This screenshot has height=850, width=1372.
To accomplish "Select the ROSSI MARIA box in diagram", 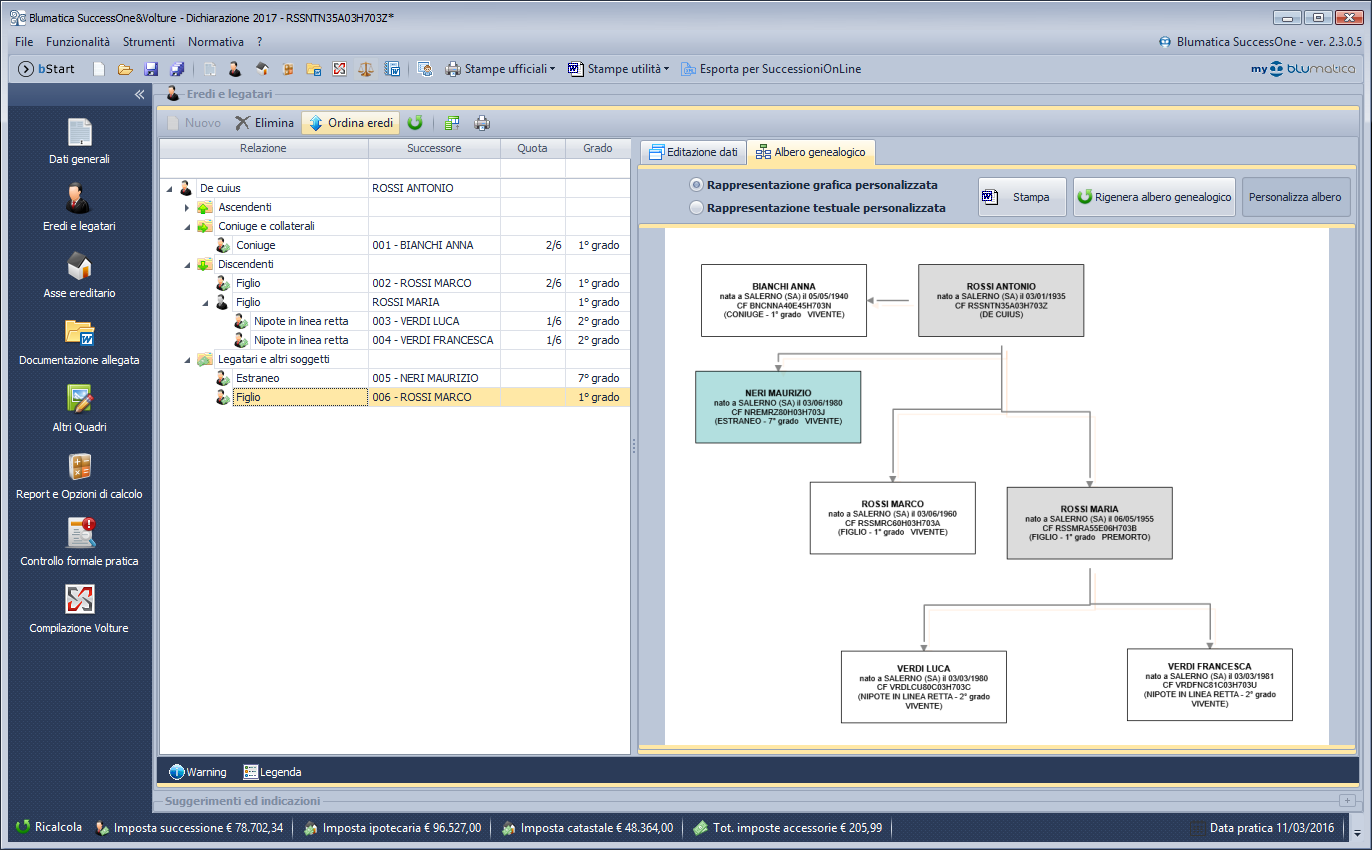I will point(1089,523).
